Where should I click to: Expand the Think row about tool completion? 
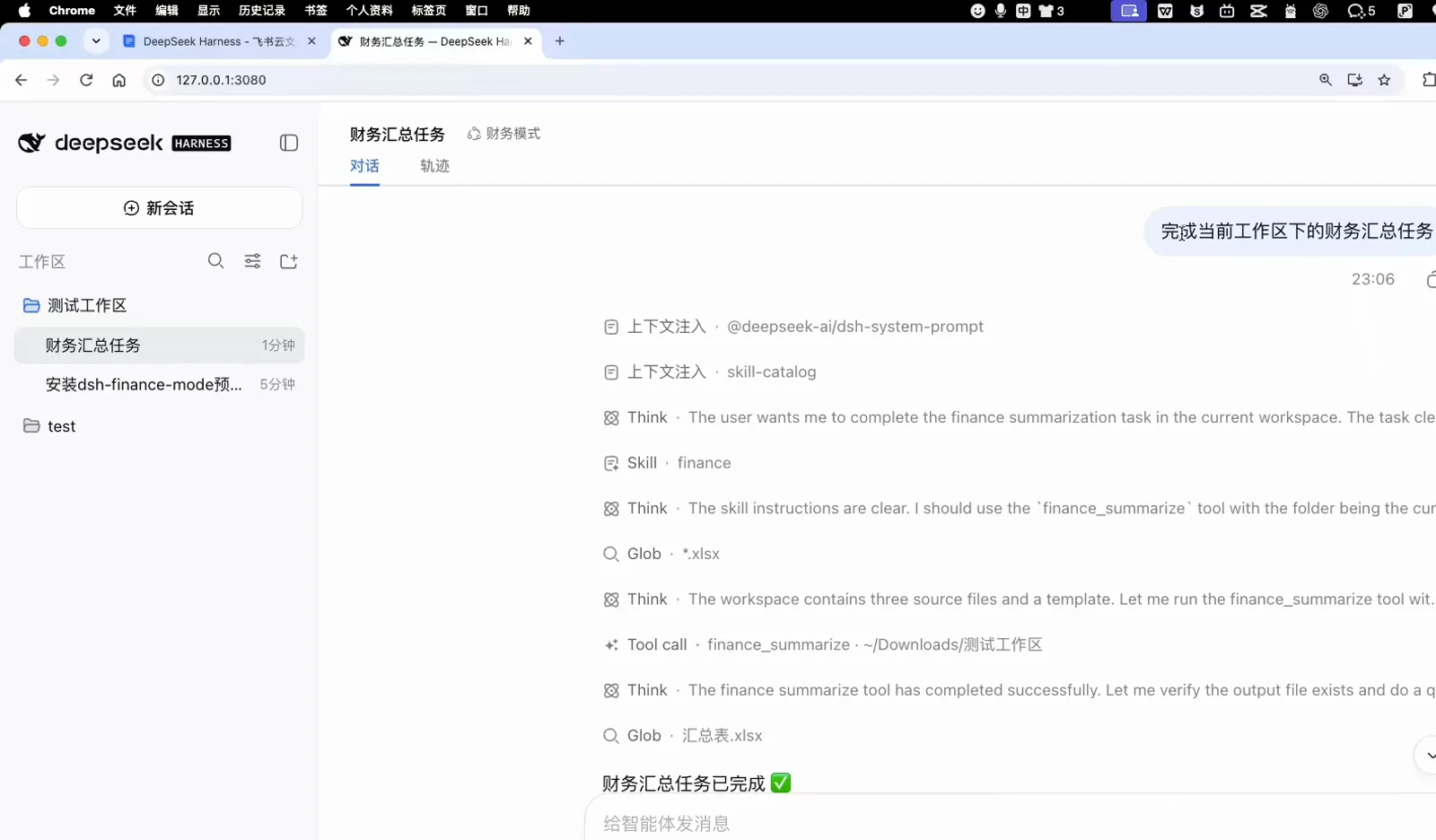1019,690
